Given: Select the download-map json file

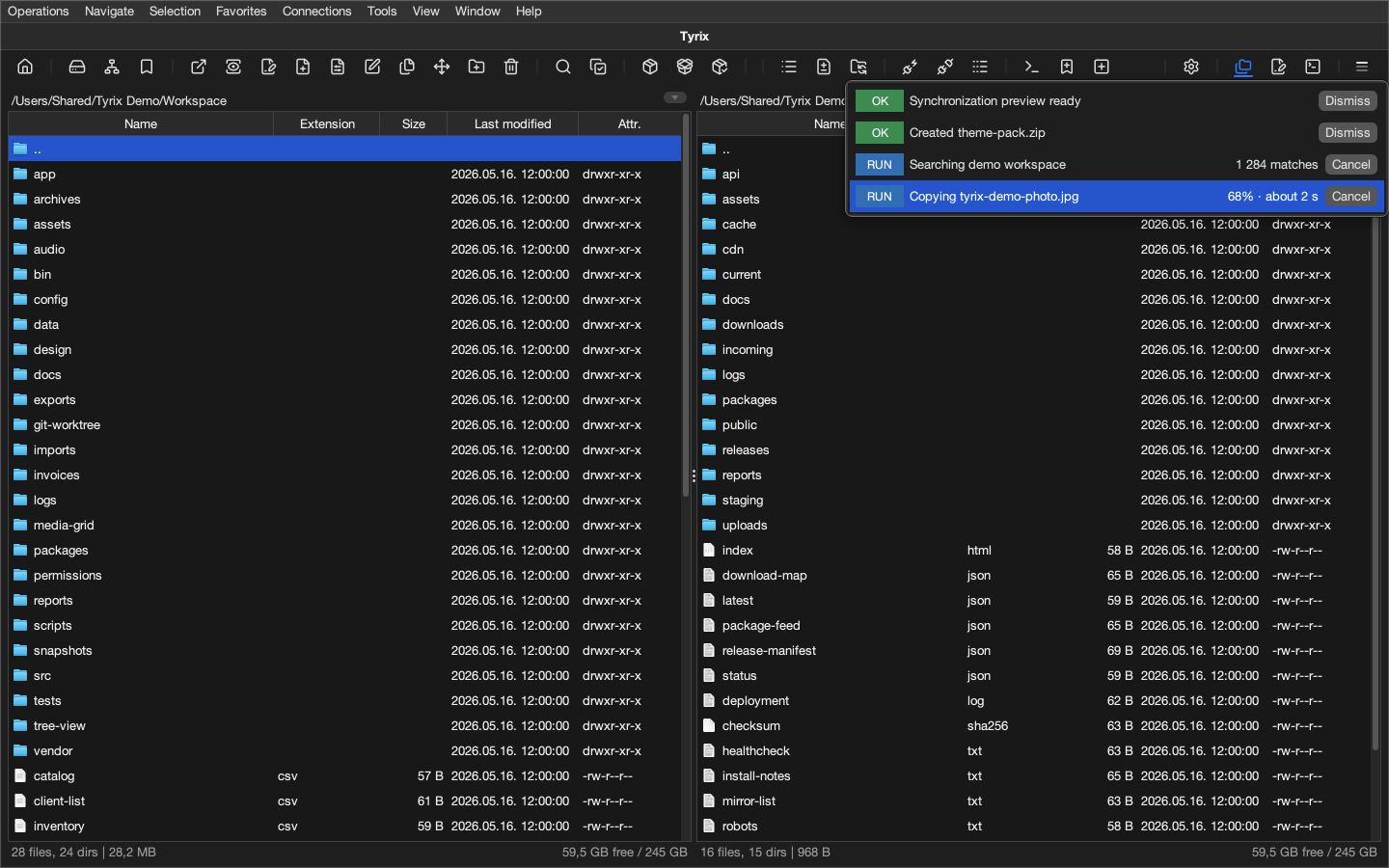Looking at the screenshot, I should pyautogui.click(x=1033, y=576).
